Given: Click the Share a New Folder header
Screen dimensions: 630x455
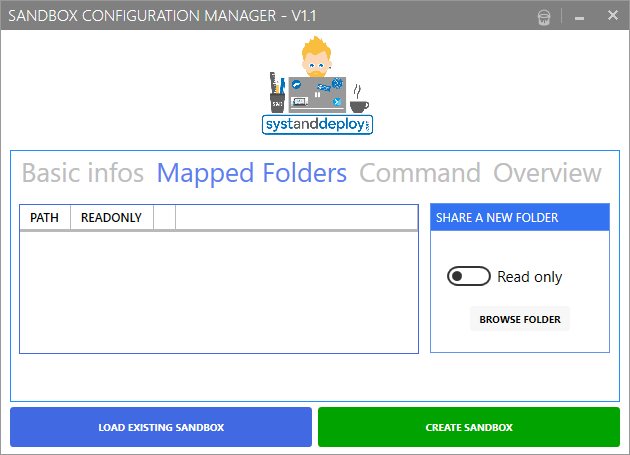Looking at the screenshot, I should pyautogui.click(x=519, y=217).
